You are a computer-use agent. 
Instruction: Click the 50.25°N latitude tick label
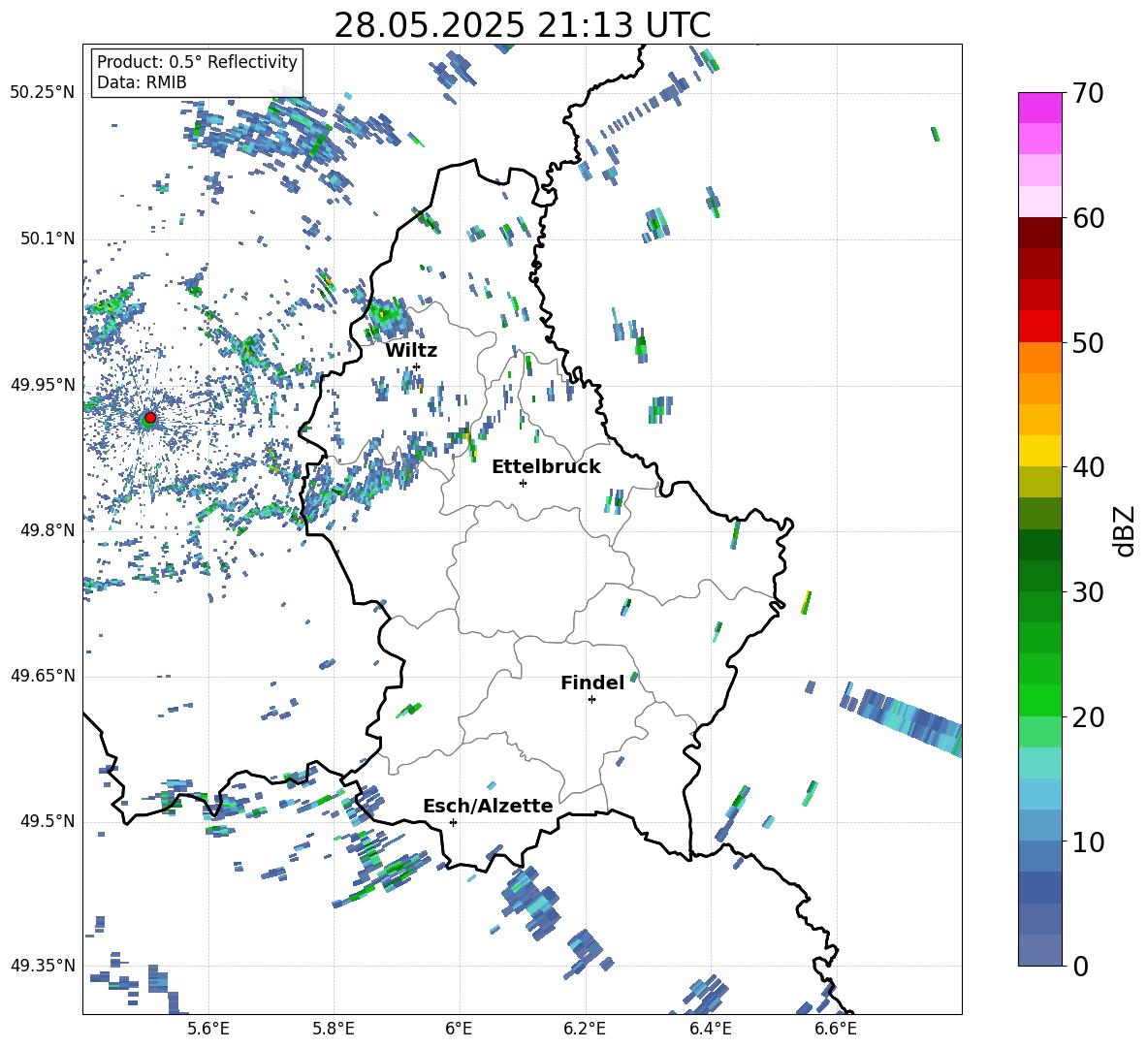click(43, 93)
